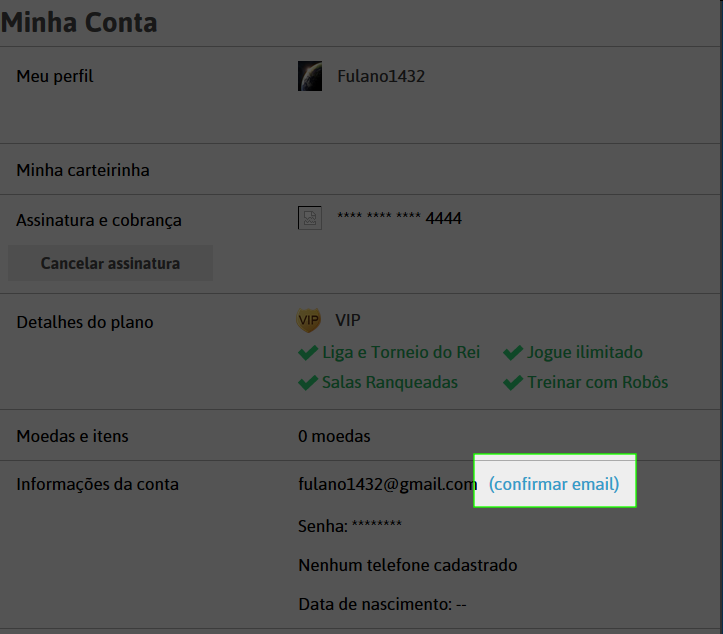Click the checkmark beside Liga e Torneio do Rei
Viewport: 723px width, 634px height.
[x=308, y=353]
